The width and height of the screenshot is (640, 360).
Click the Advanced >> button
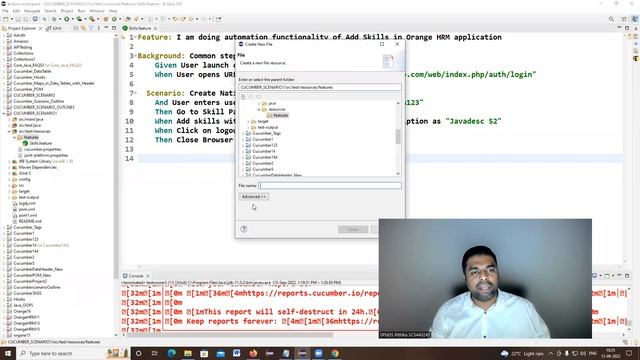(253, 197)
